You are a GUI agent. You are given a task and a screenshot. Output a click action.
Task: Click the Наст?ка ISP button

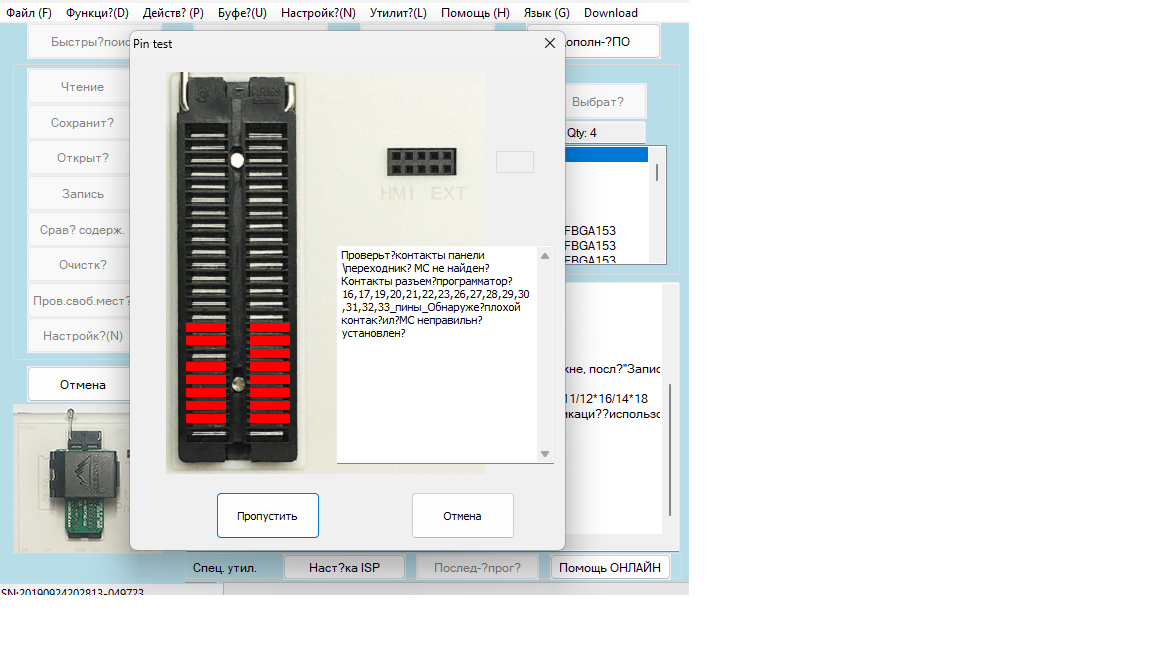pyautogui.click(x=343, y=567)
